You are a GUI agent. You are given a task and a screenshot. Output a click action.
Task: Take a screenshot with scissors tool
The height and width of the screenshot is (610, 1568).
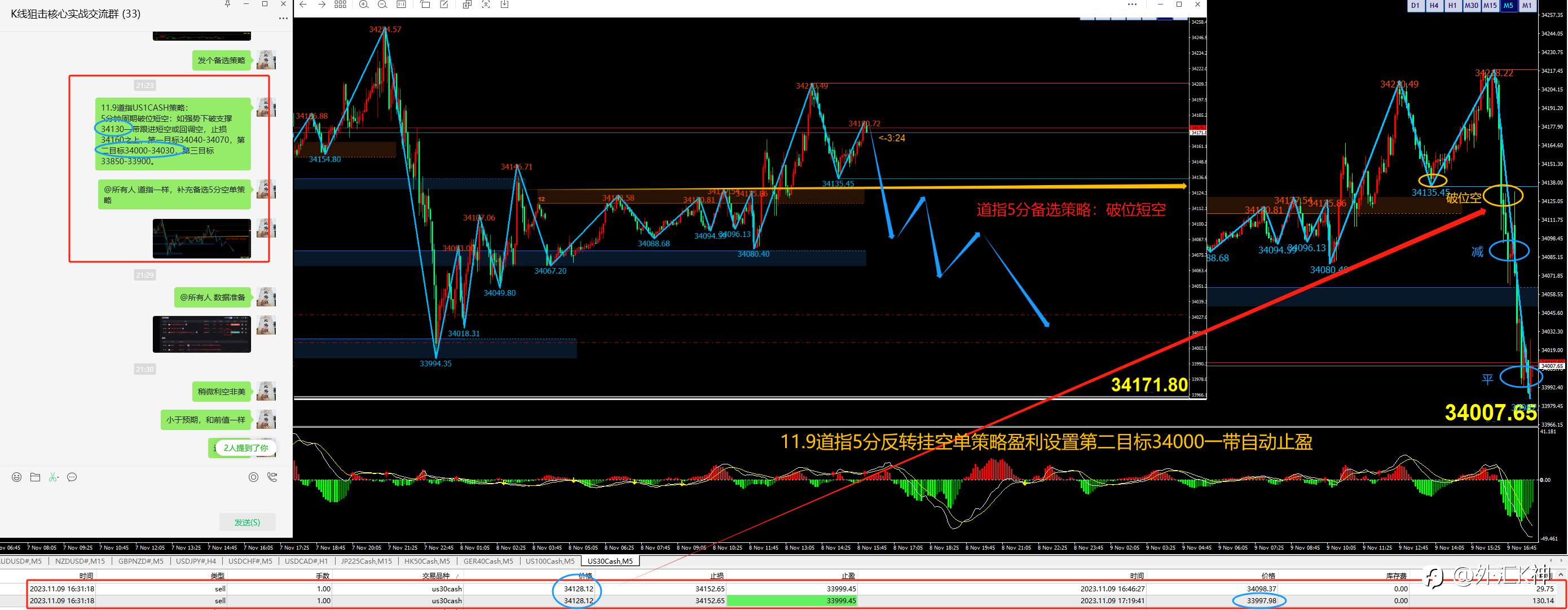click(x=52, y=477)
